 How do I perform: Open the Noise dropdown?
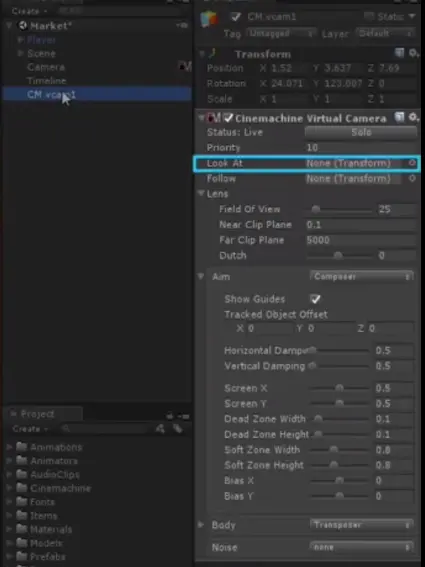(362, 547)
